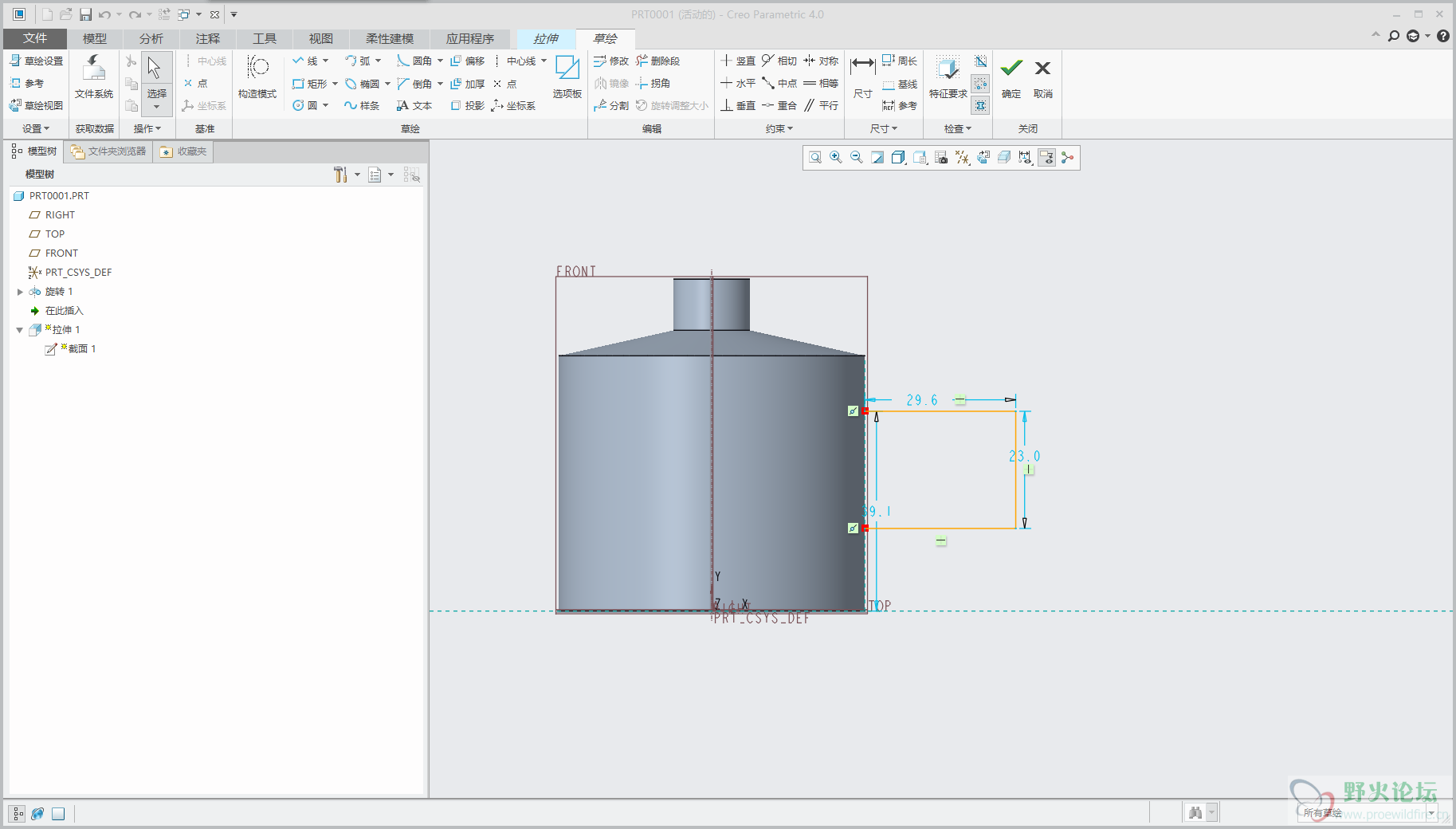Expand the 约束 group dropdown
The height and width of the screenshot is (829, 1456).
tap(779, 128)
